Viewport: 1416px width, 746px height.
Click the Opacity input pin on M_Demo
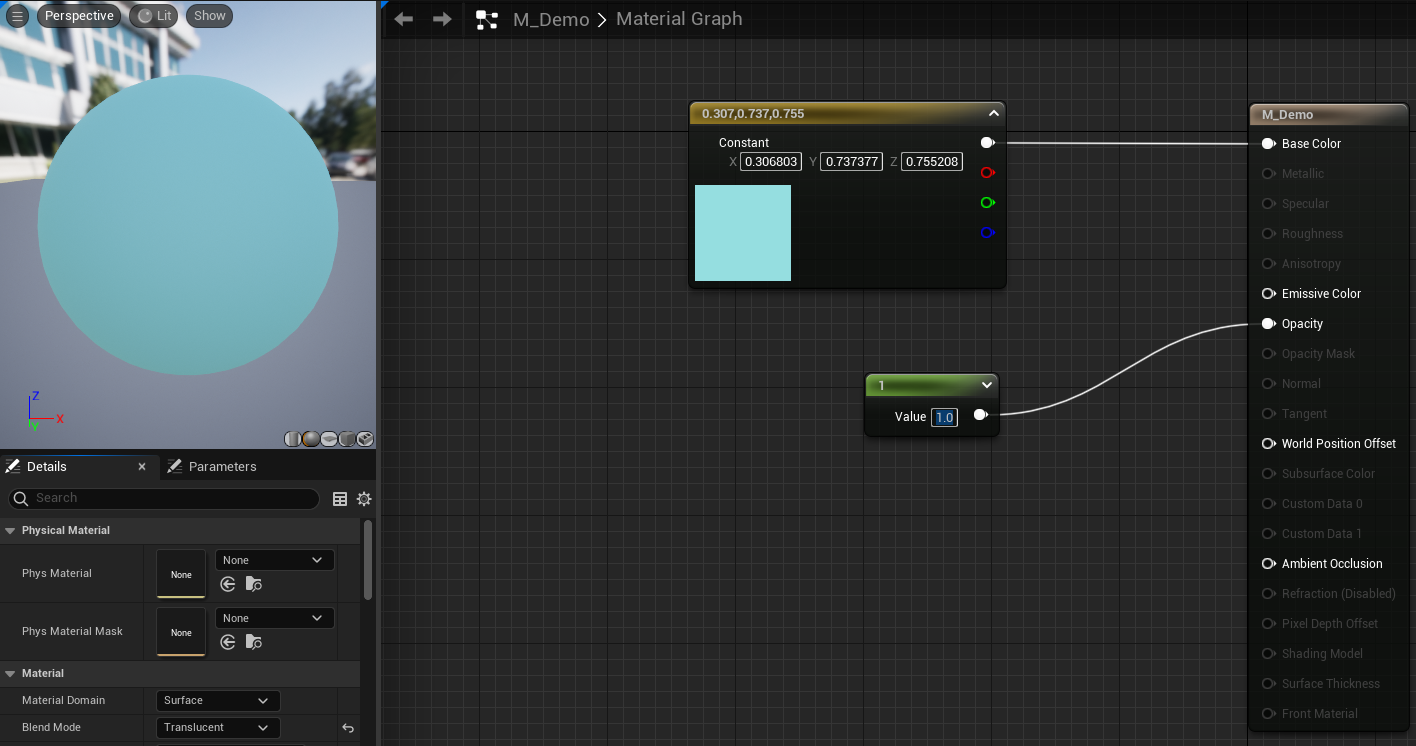click(x=1268, y=324)
